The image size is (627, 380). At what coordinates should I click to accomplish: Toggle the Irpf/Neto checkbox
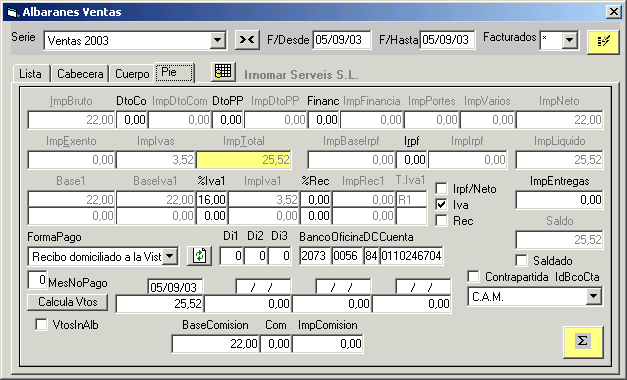click(441, 188)
